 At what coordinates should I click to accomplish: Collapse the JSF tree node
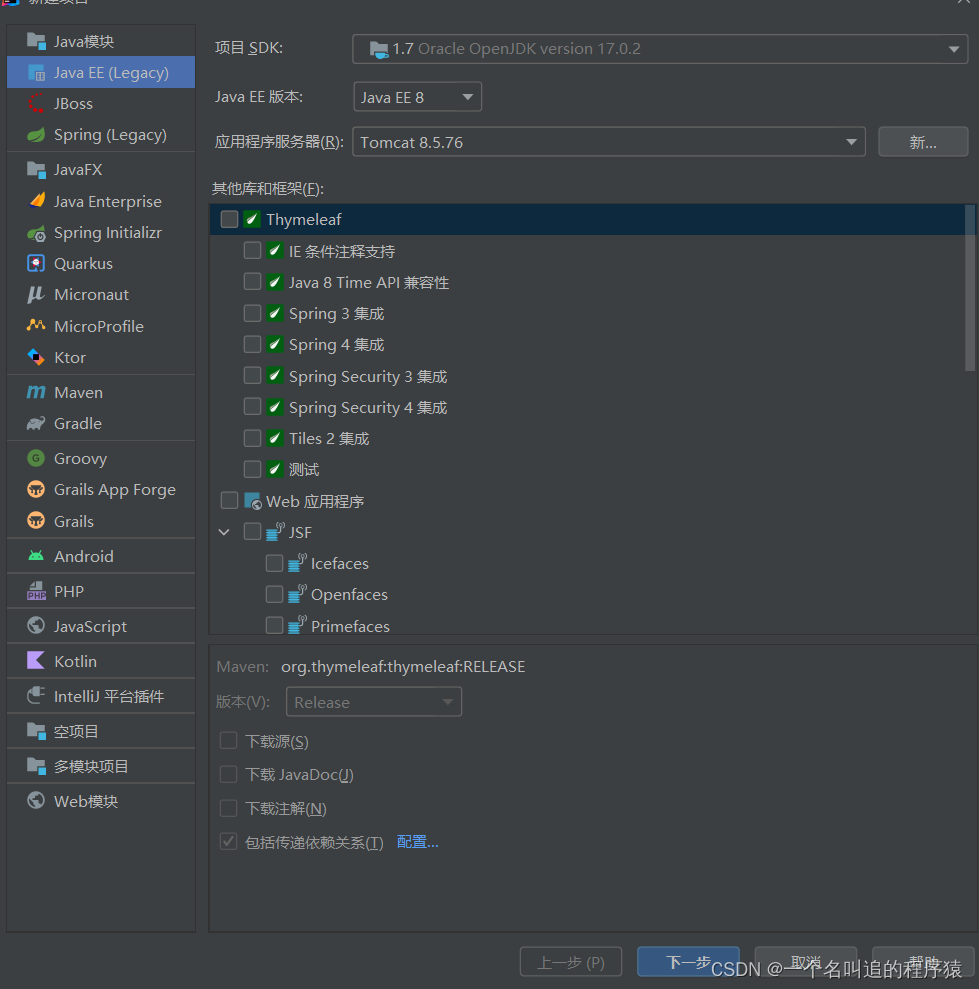224,532
